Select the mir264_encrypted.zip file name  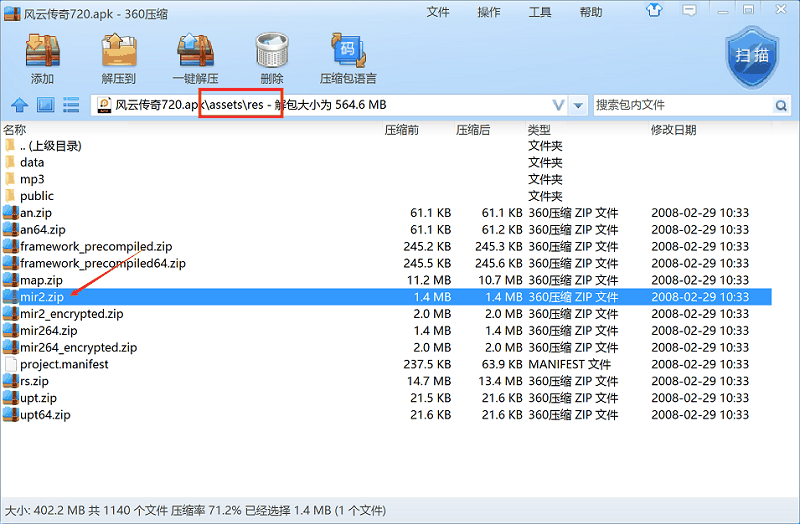coord(79,347)
